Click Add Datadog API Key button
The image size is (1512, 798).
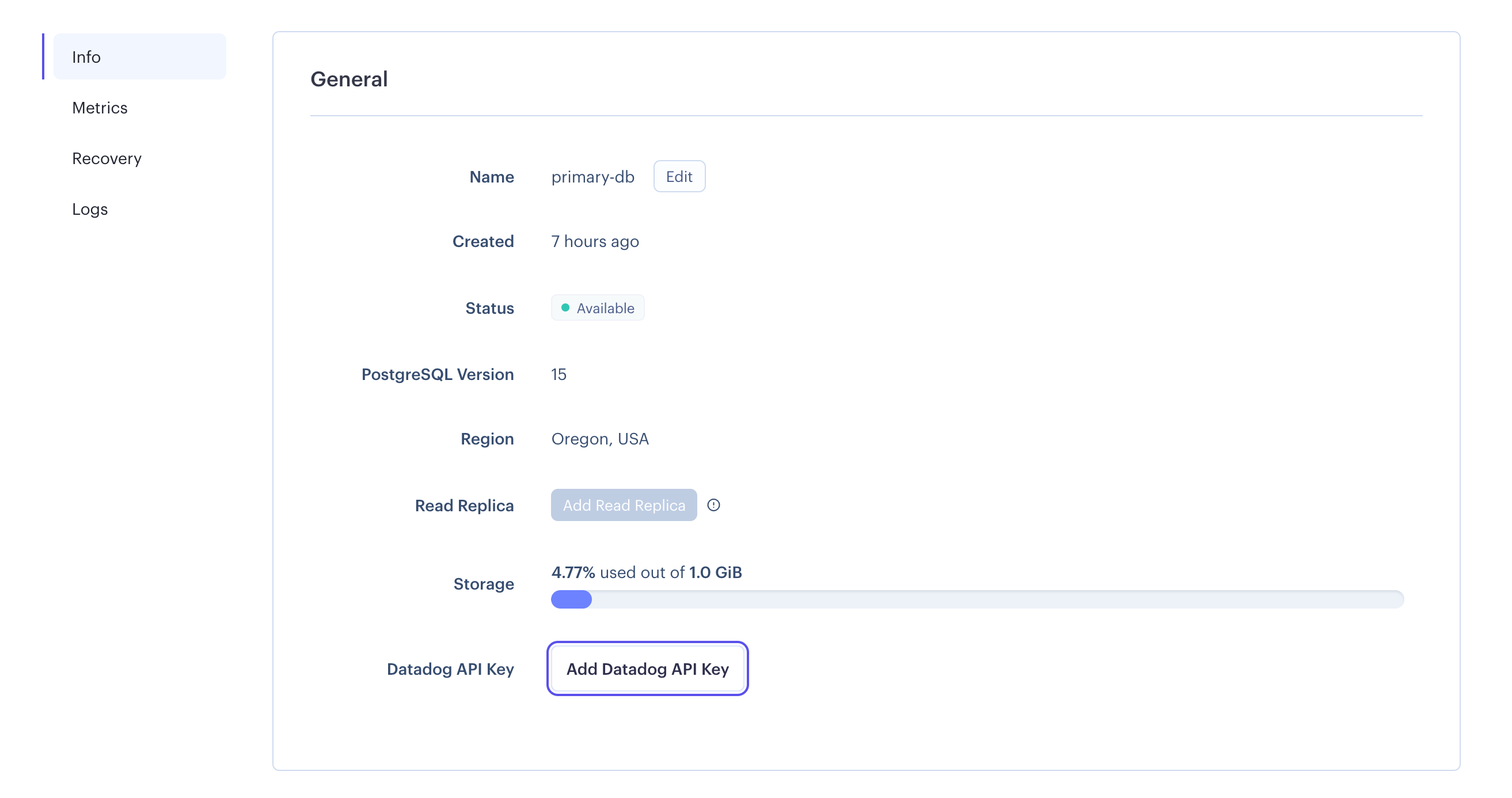[647, 668]
